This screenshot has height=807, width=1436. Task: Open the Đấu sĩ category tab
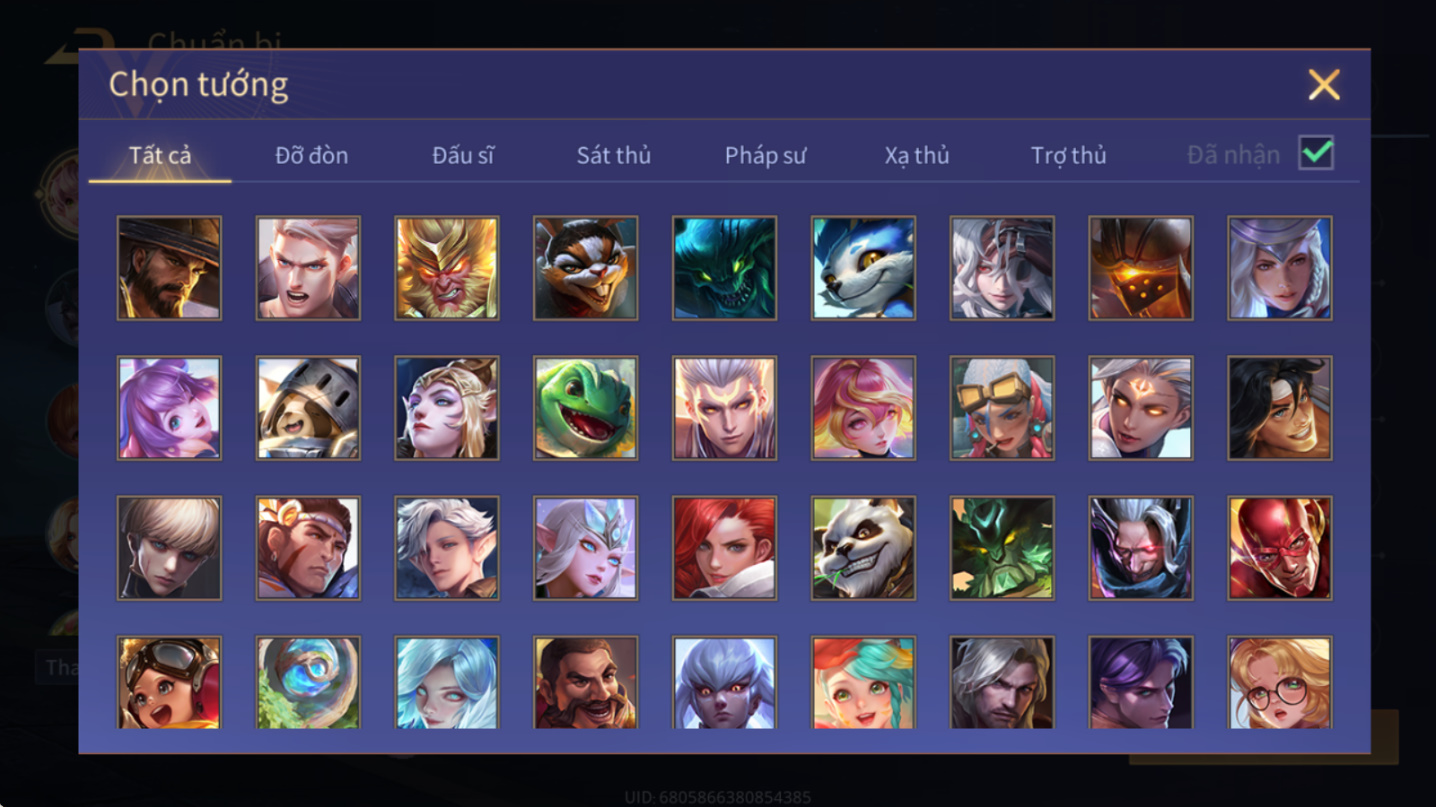(x=463, y=155)
